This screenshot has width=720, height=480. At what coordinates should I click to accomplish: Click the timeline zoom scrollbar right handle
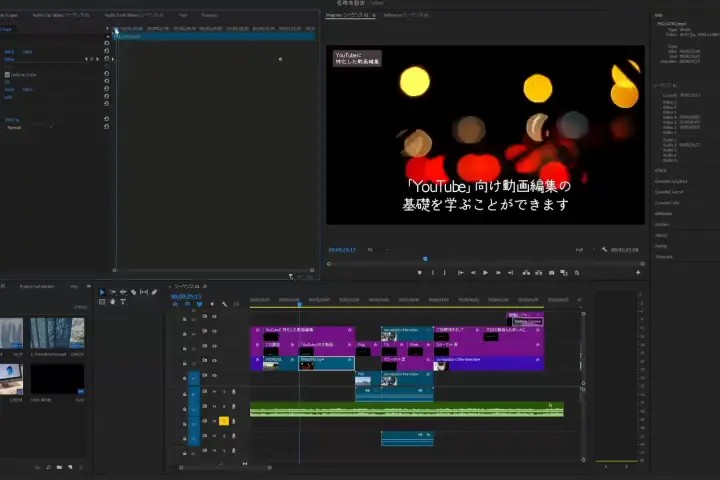(x=270, y=468)
